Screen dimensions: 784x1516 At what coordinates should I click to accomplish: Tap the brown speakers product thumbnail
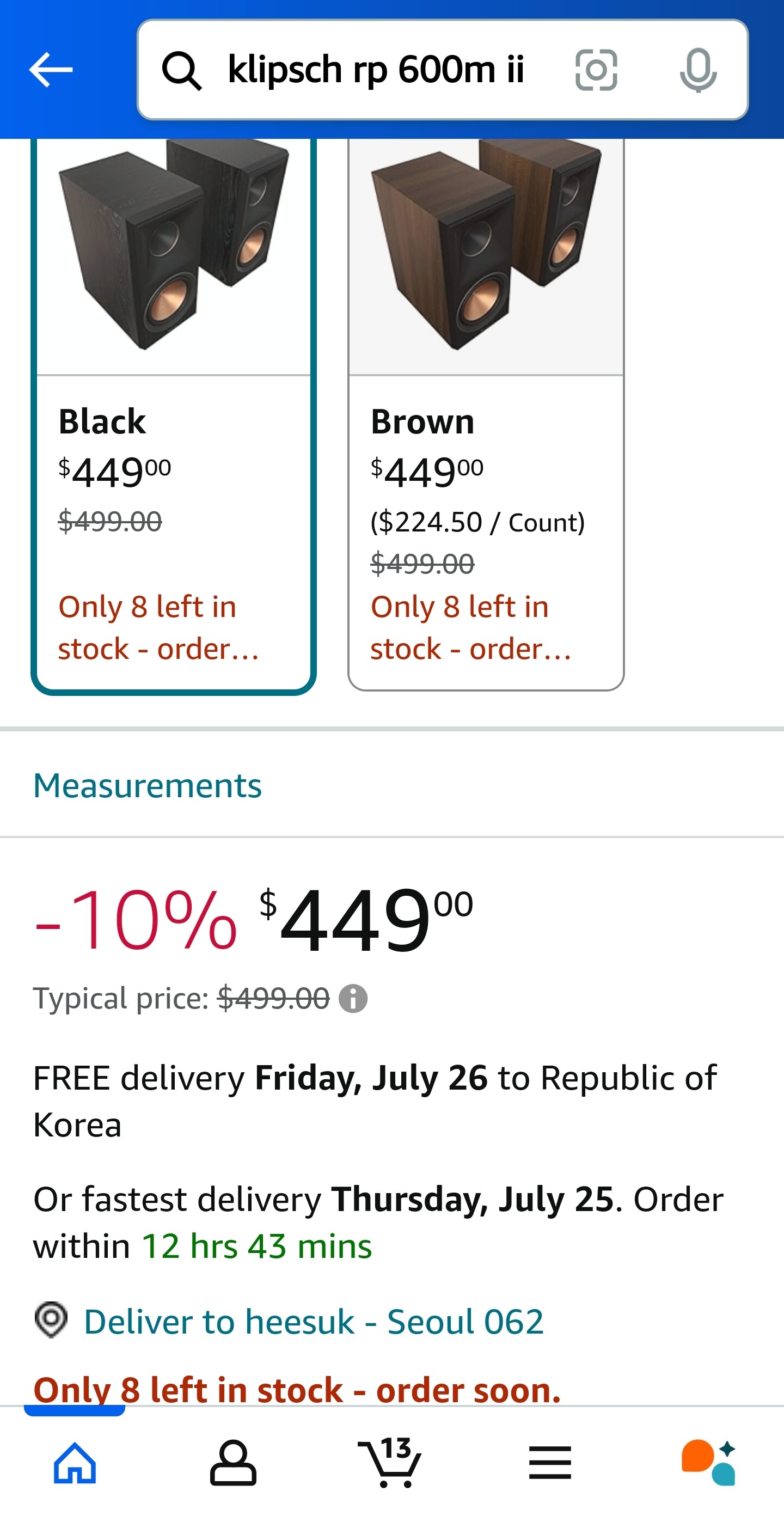click(486, 247)
